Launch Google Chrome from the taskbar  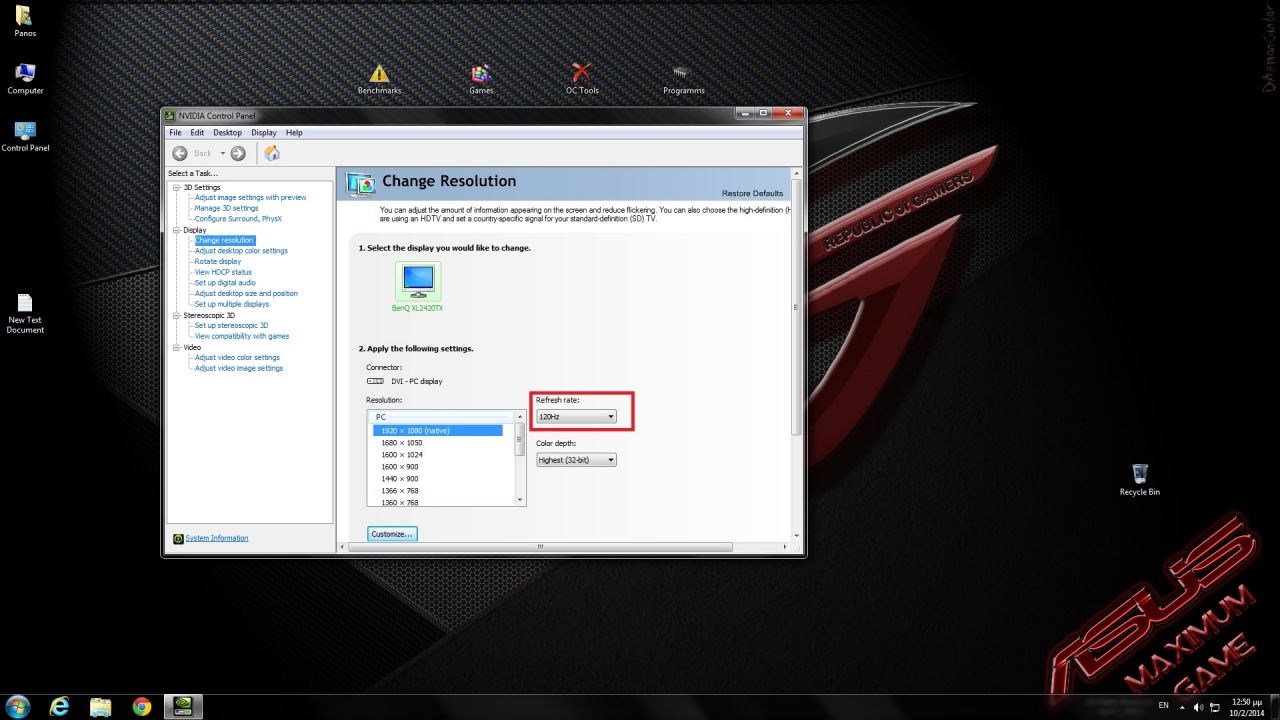click(x=141, y=707)
